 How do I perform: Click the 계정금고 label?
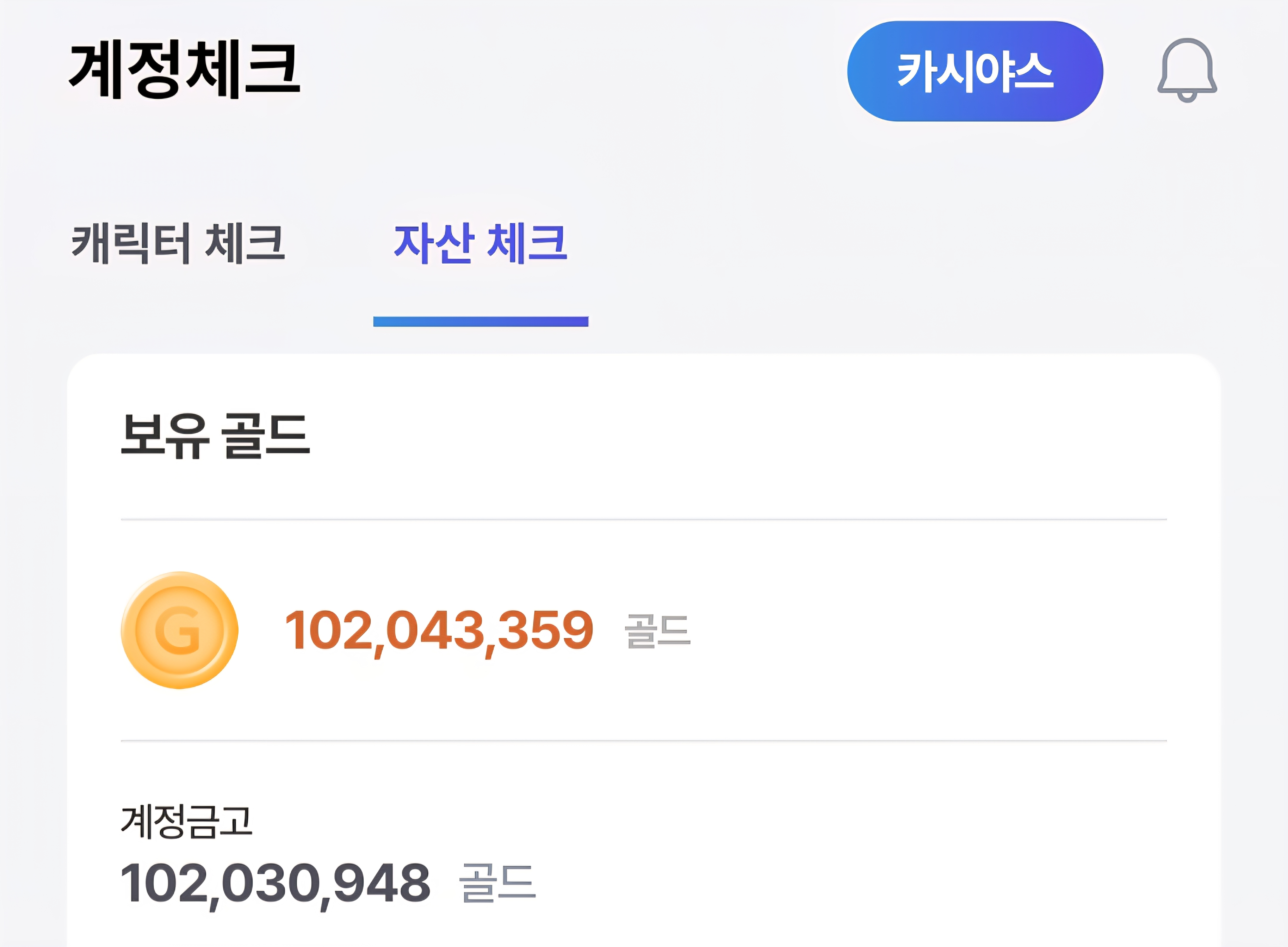click(186, 821)
